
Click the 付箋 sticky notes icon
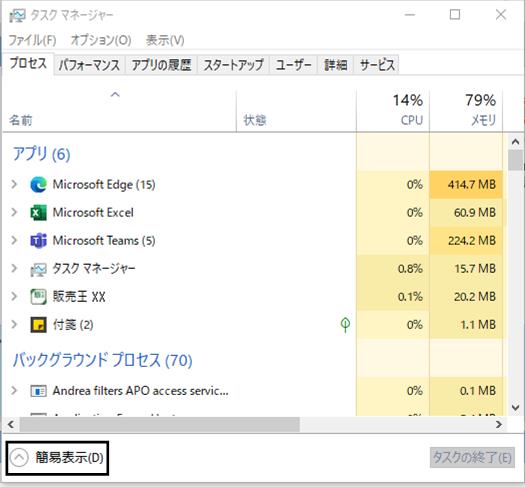point(39,325)
